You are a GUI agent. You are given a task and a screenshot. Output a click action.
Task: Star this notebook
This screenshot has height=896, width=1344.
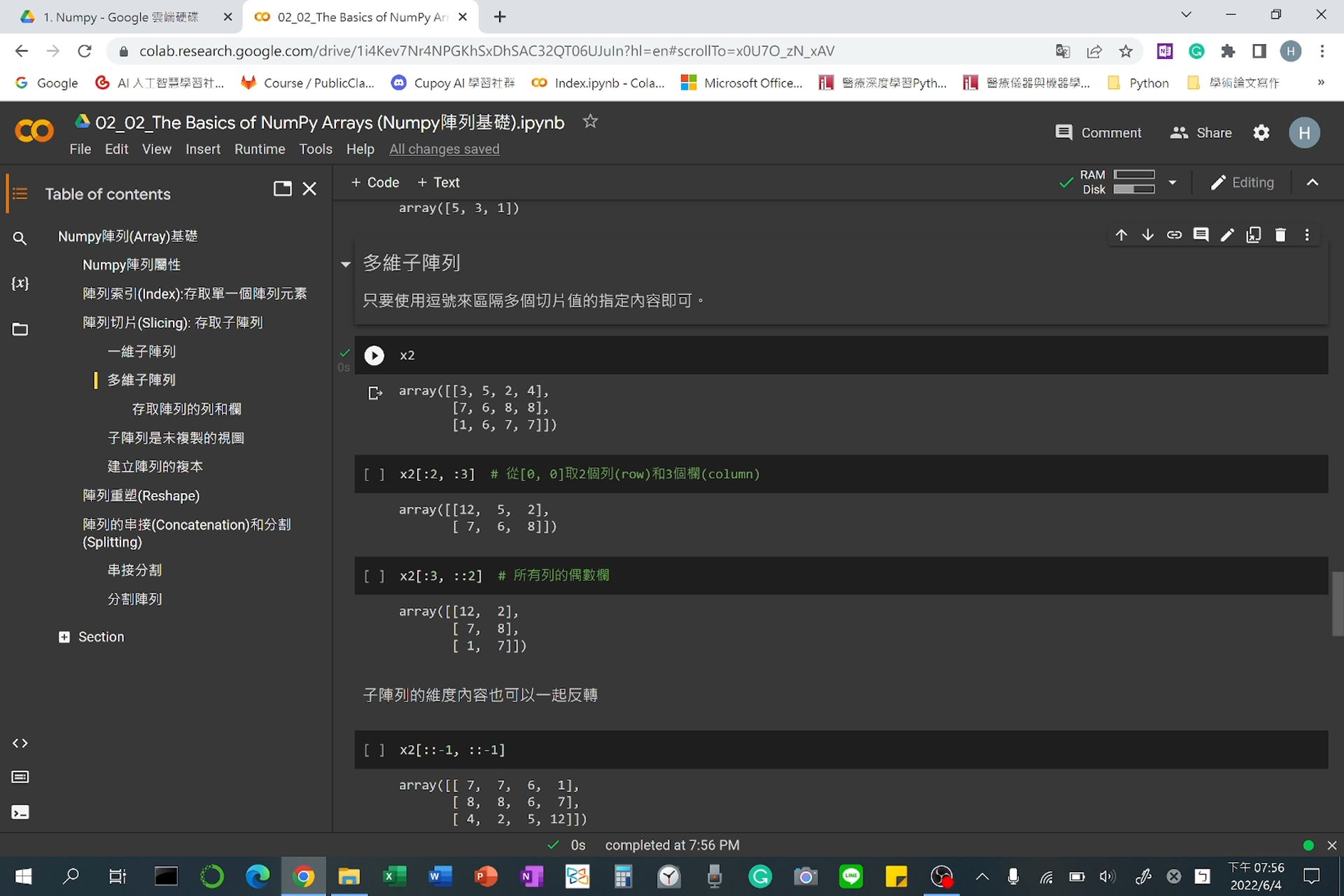pos(589,122)
